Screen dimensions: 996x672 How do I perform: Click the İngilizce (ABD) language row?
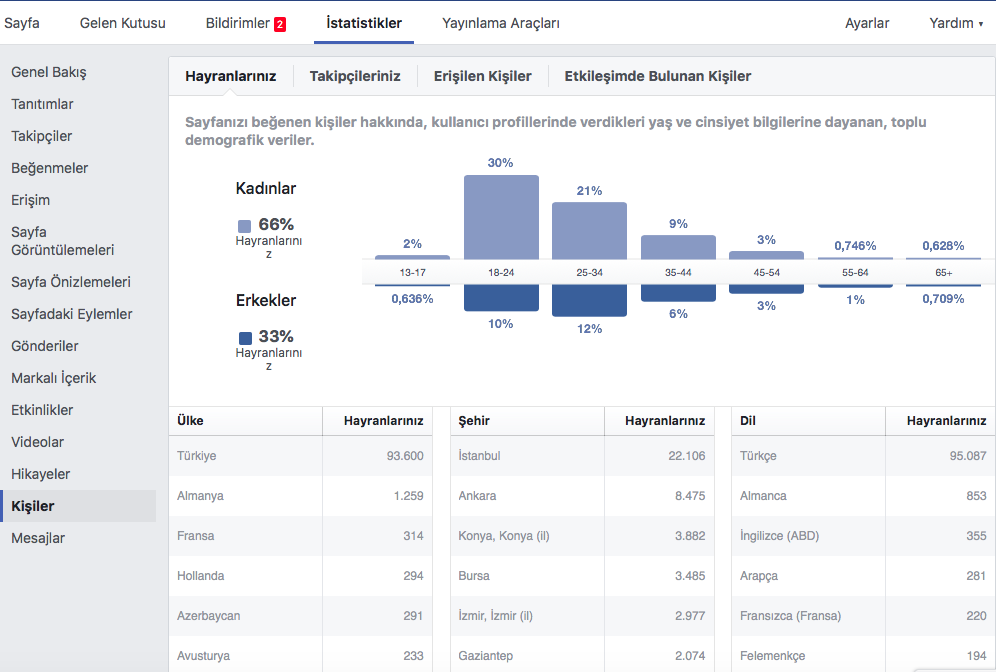click(x=864, y=535)
